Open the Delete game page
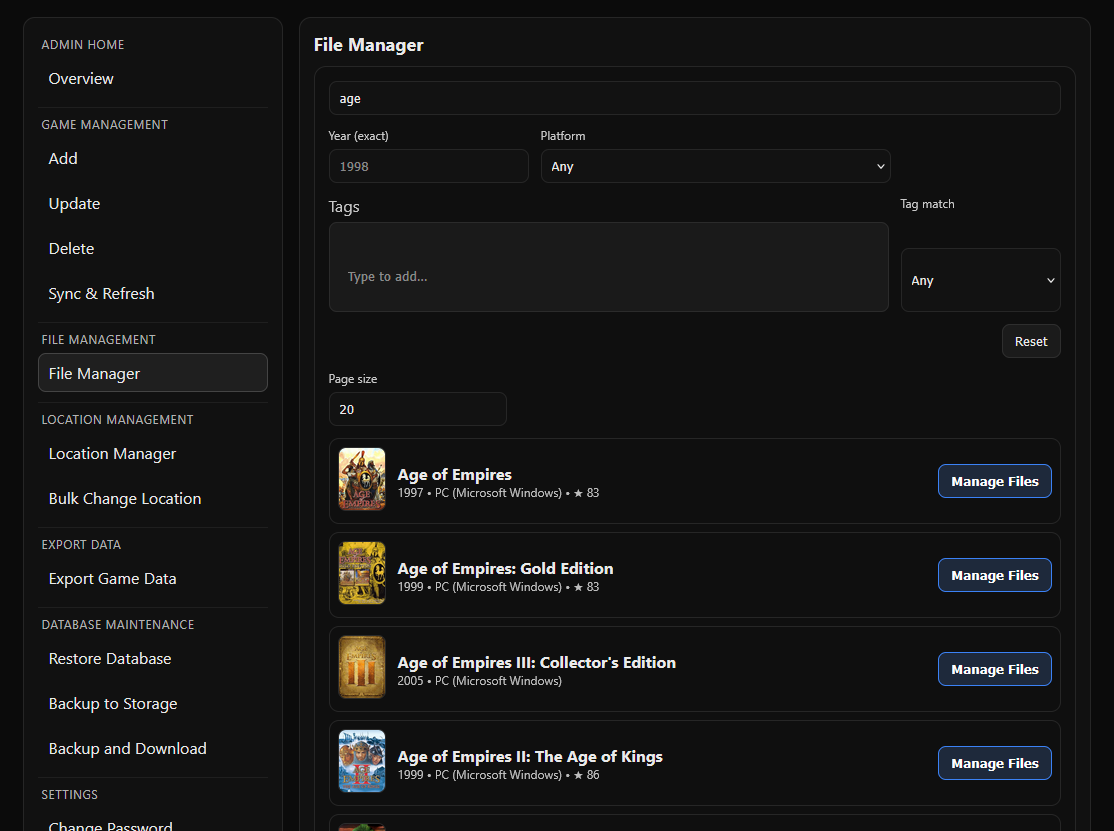The height and width of the screenshot is (831, 1114). click(153, 249)
